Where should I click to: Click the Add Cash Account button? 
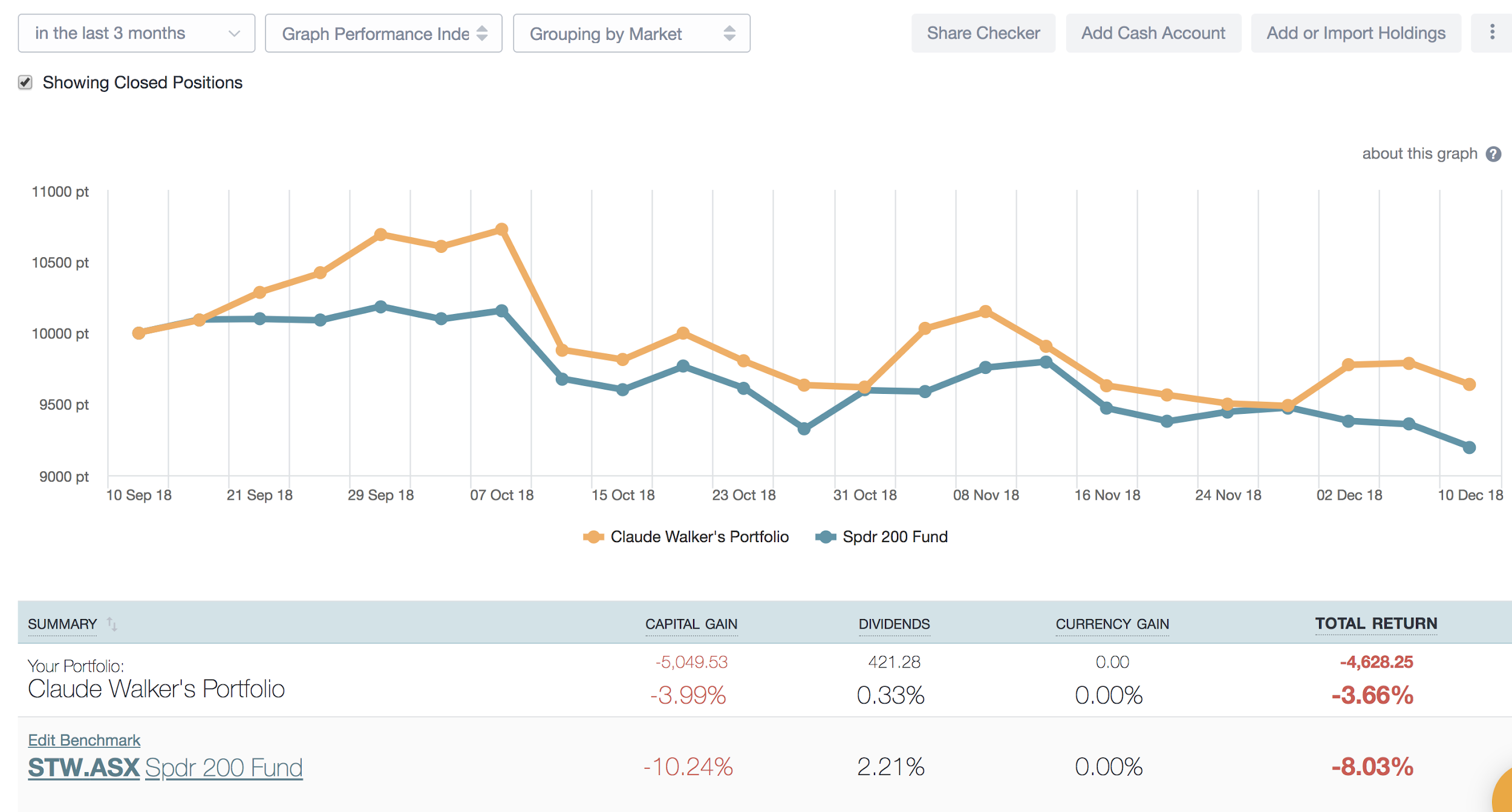(x=1153, y=33)
